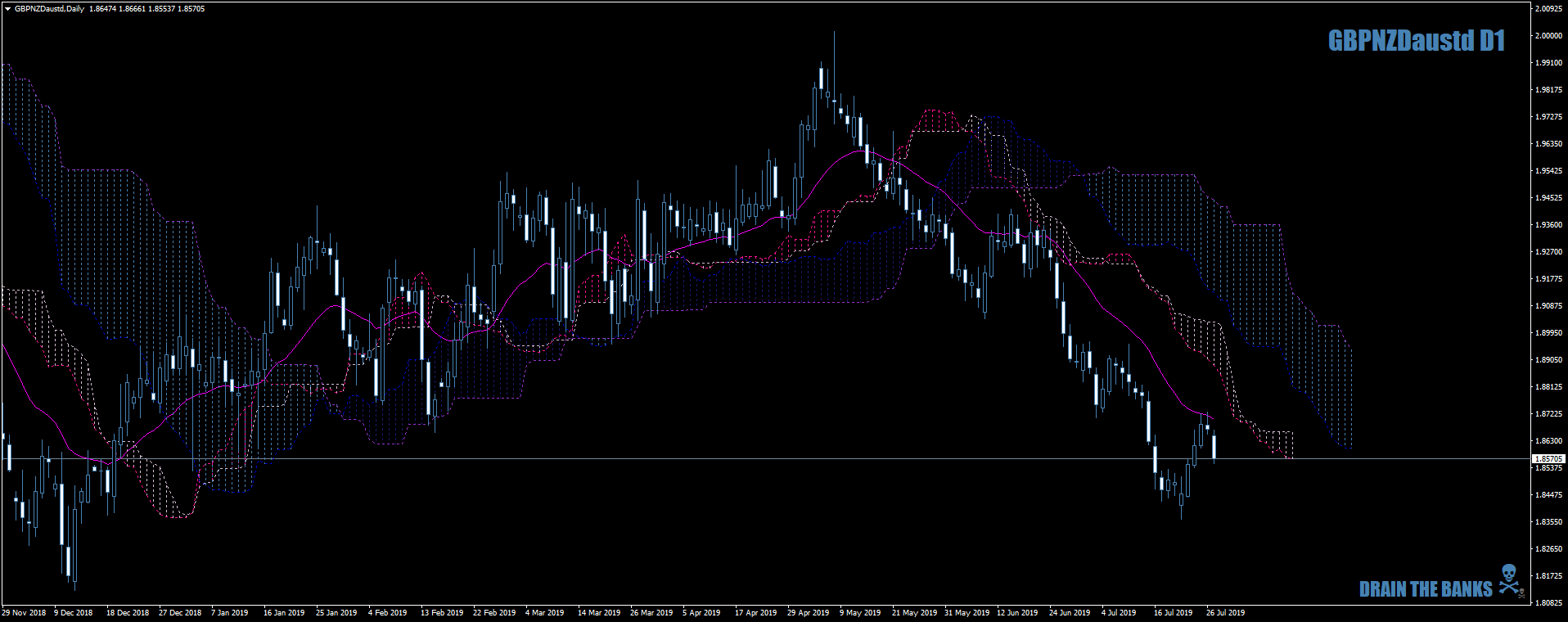This screenshot has width=1568, height=622.
Task: Click the 29 Apr 2019 date label
Action: 809,613
